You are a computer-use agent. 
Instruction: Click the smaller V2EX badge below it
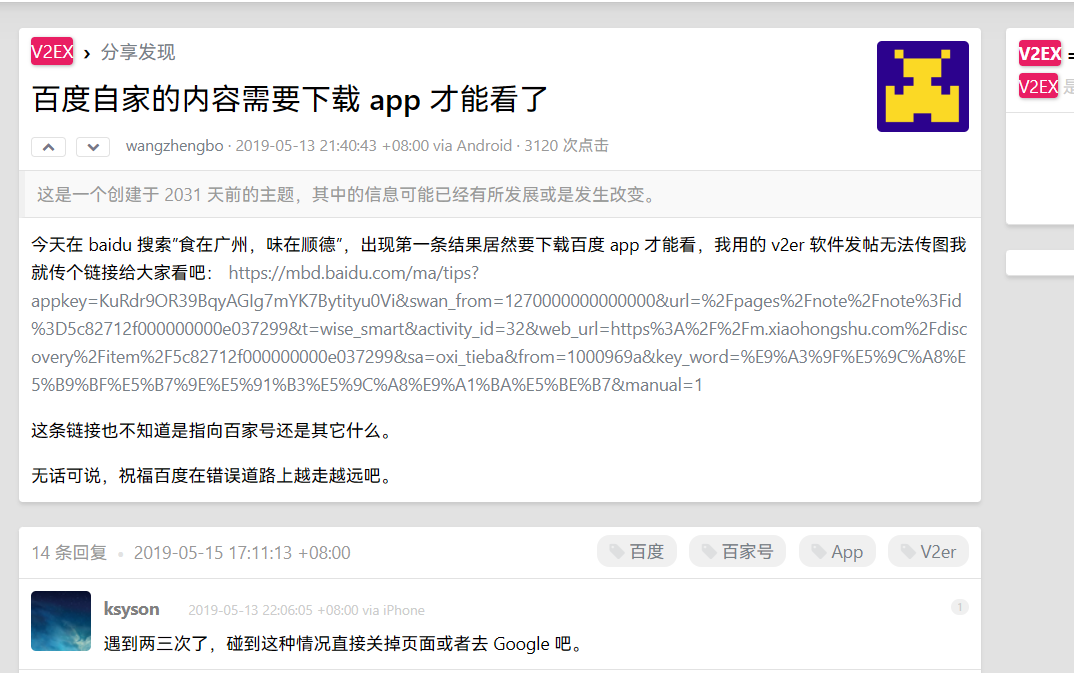1038,86
